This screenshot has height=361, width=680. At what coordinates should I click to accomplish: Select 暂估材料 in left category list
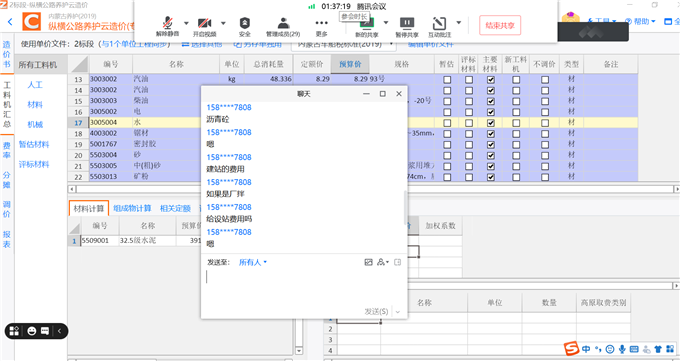coord(34,144)
